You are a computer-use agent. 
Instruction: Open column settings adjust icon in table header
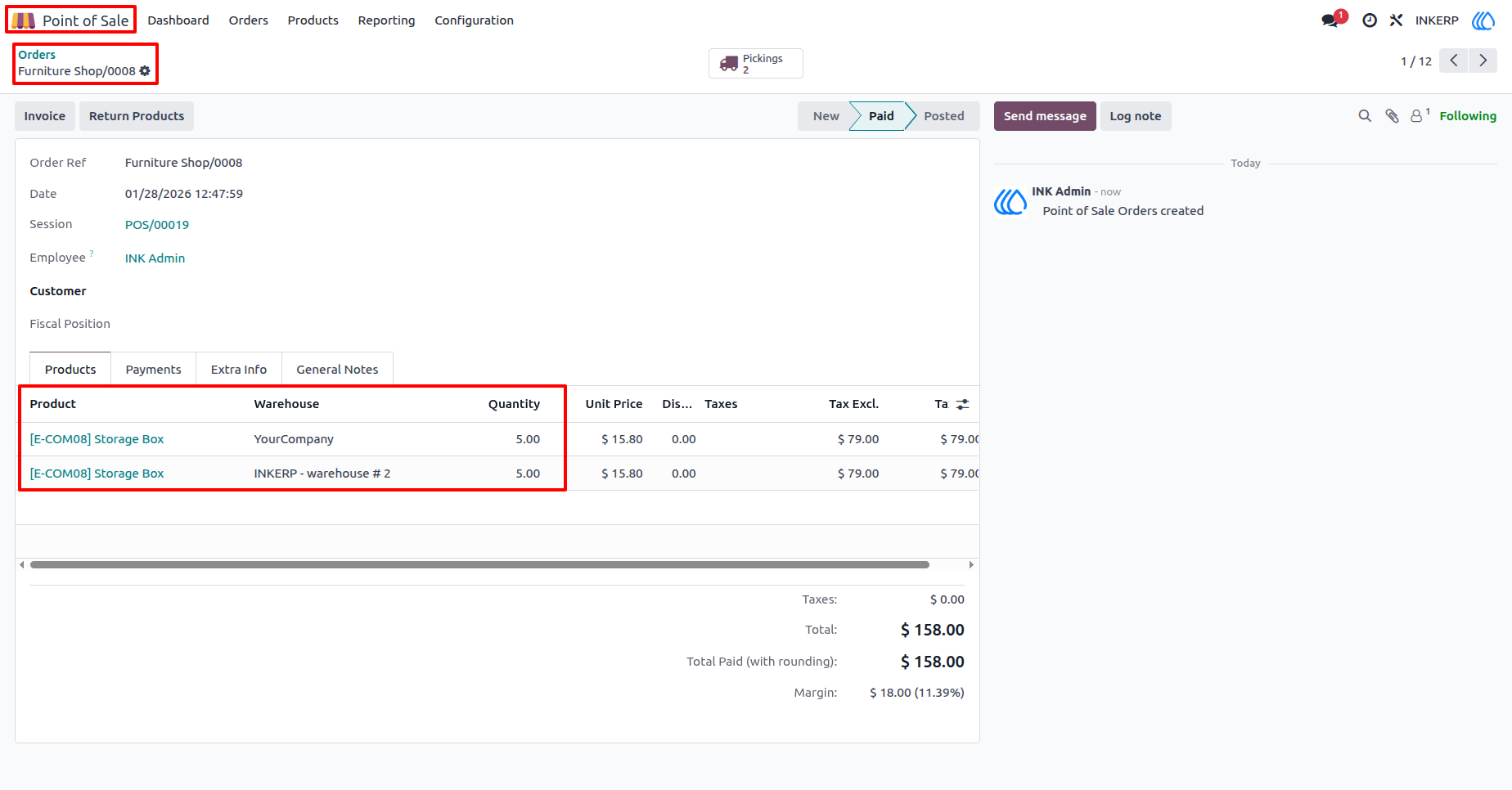coord(962,404)
